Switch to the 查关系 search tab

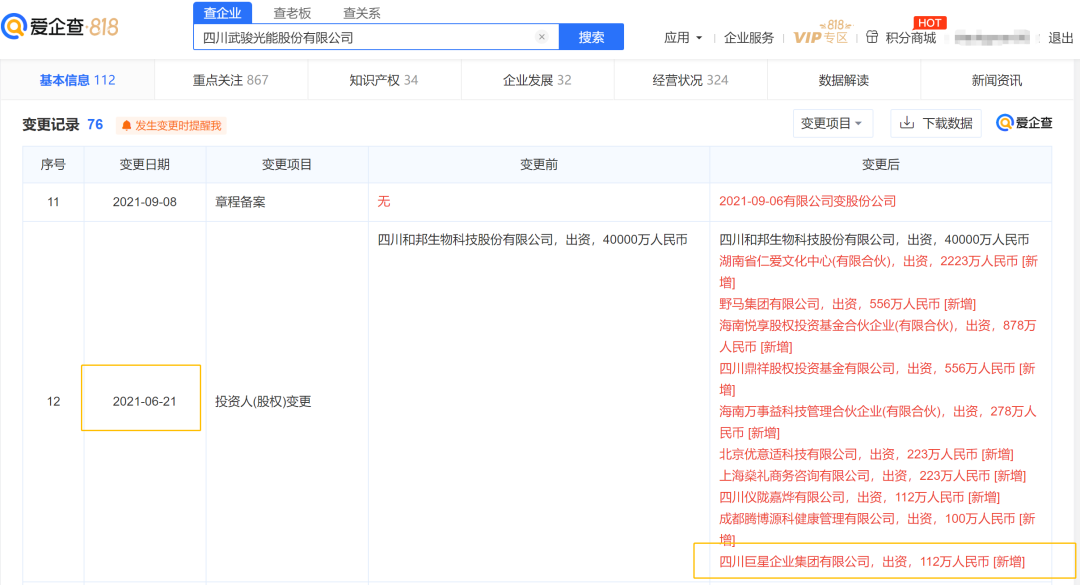pos(362,13)
